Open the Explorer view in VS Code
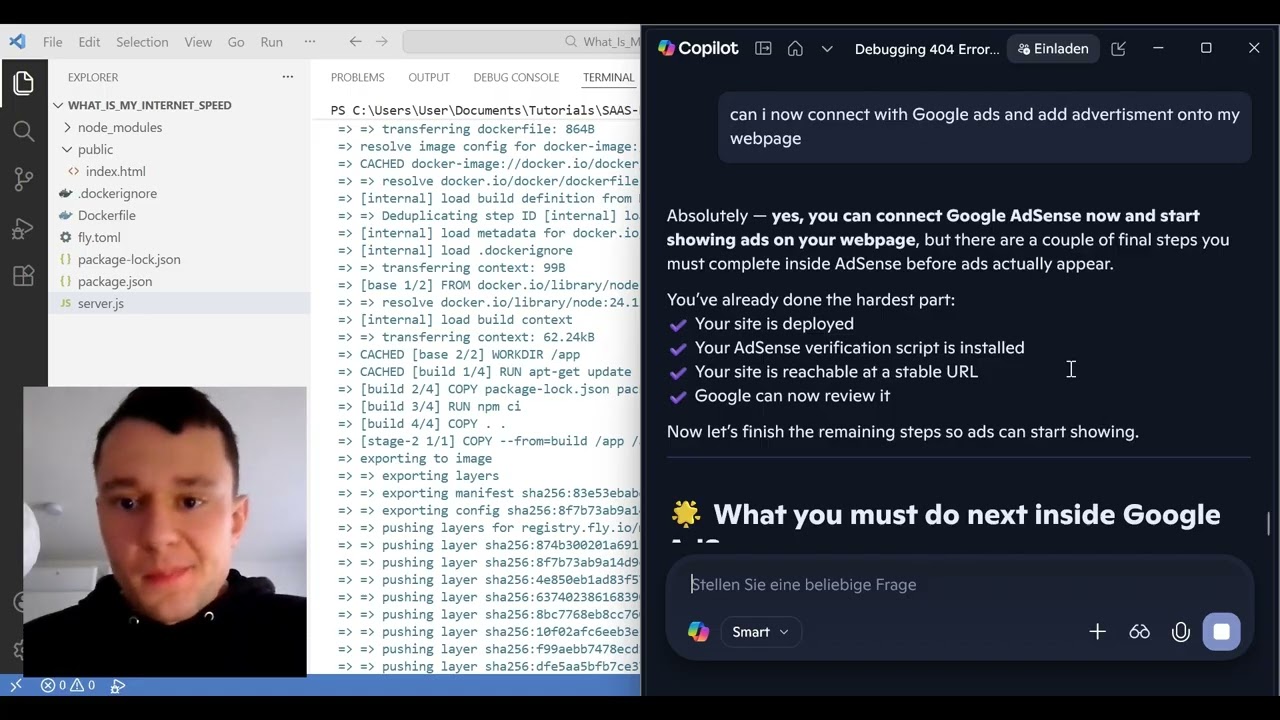Screen dimensions: 1280x720 coord(23,83)
